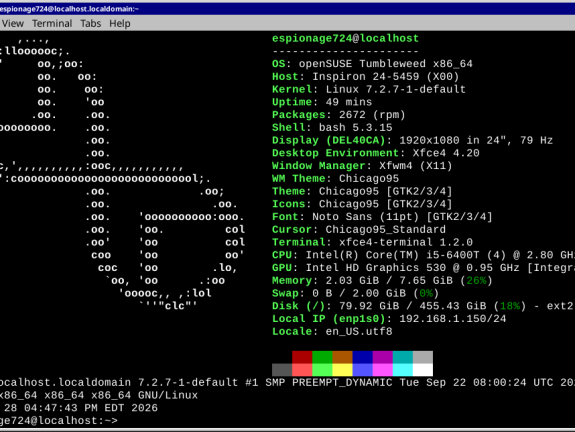
Task: Click the brown-orange color block
Action: (x=343, y=357)
